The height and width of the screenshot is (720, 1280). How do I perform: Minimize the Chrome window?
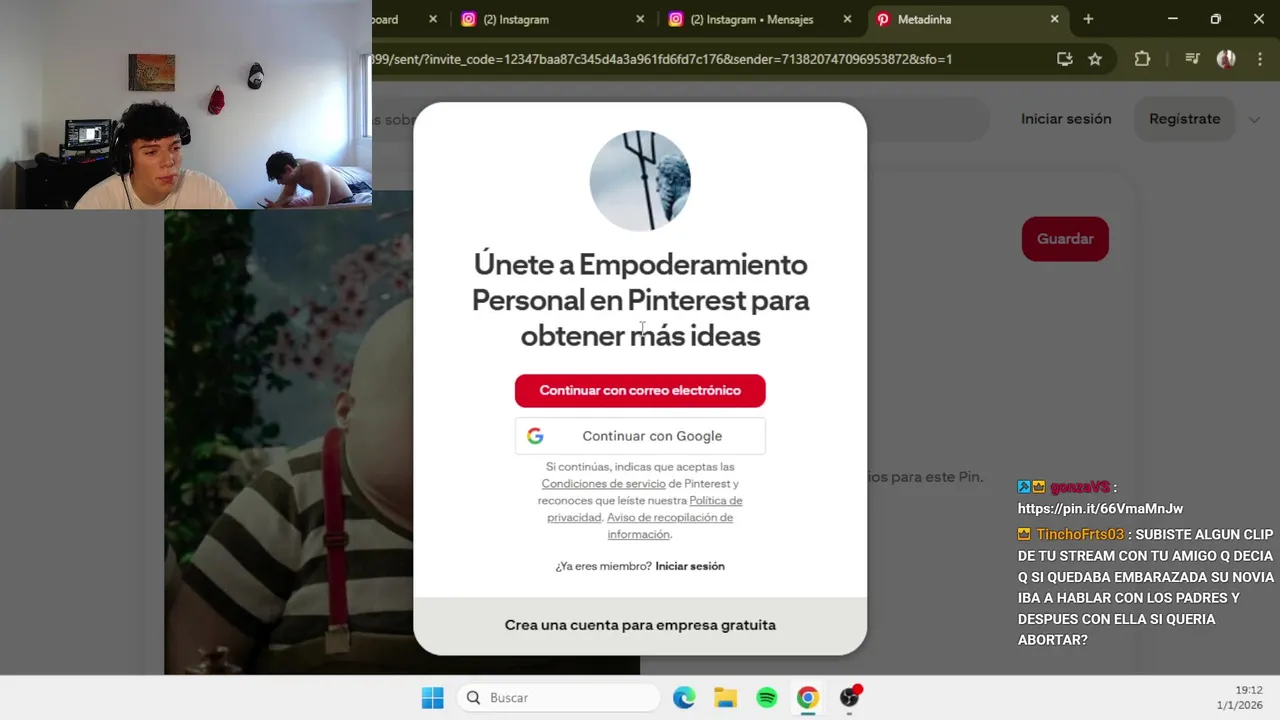tap(1172, 19)
